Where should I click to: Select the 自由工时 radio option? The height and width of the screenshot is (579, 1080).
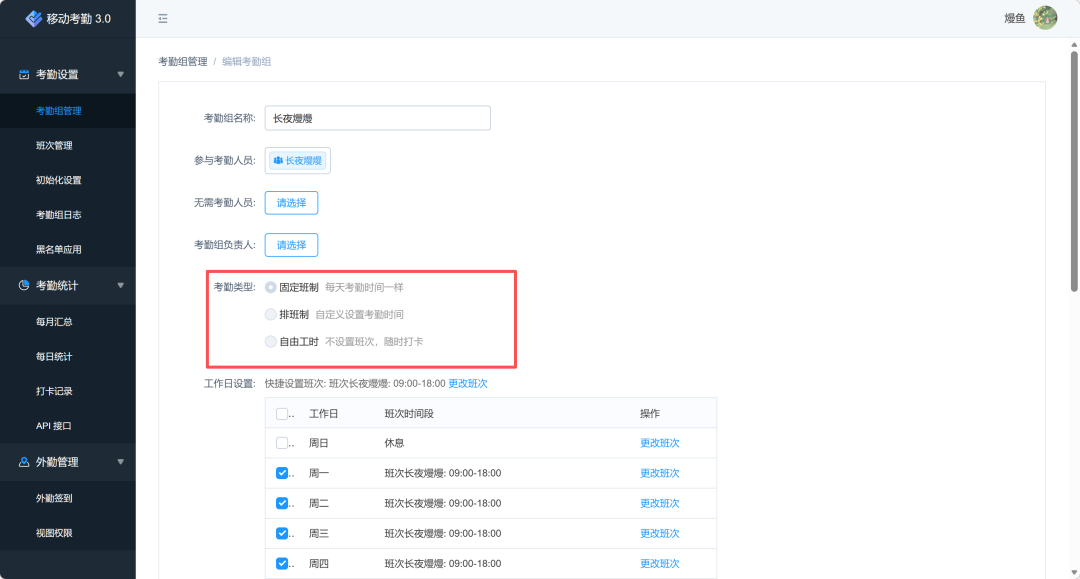pyautogui.click(x=271, y=342)
